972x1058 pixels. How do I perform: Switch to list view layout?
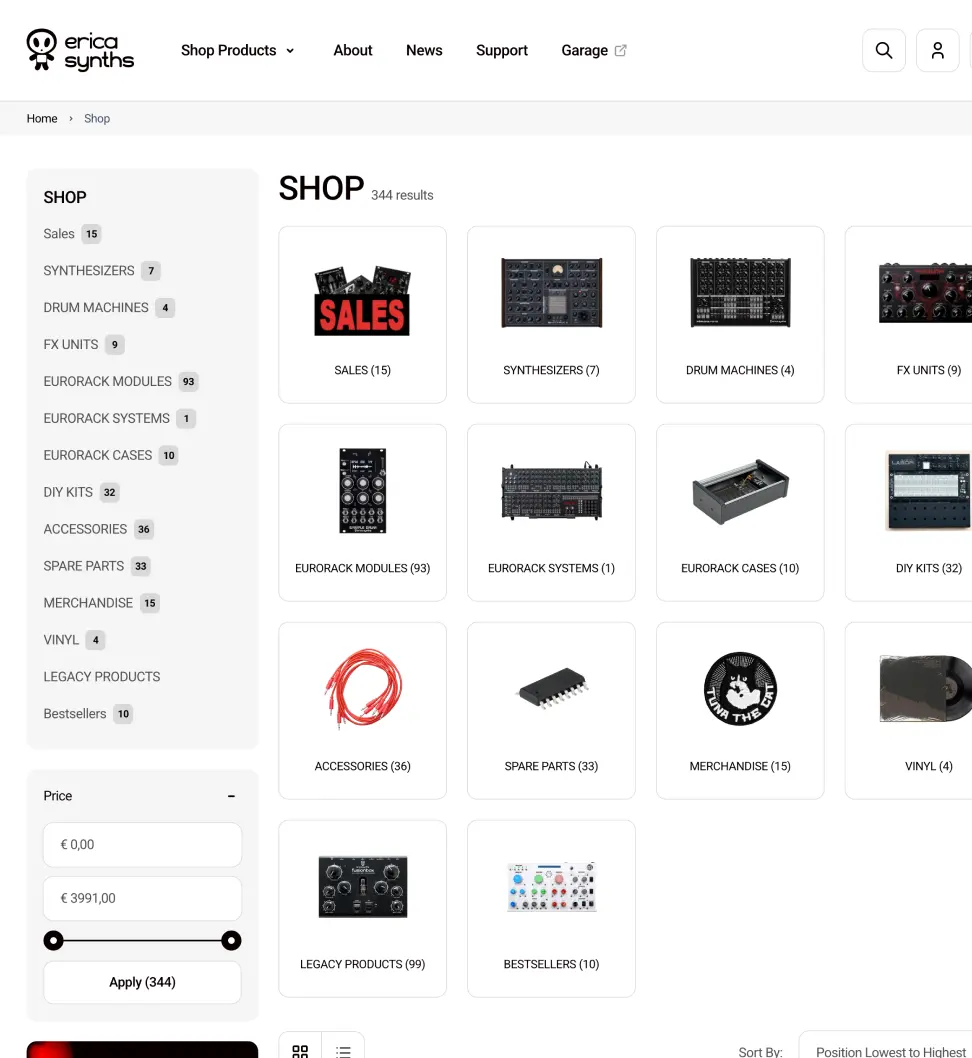(x=343, y=1051)
